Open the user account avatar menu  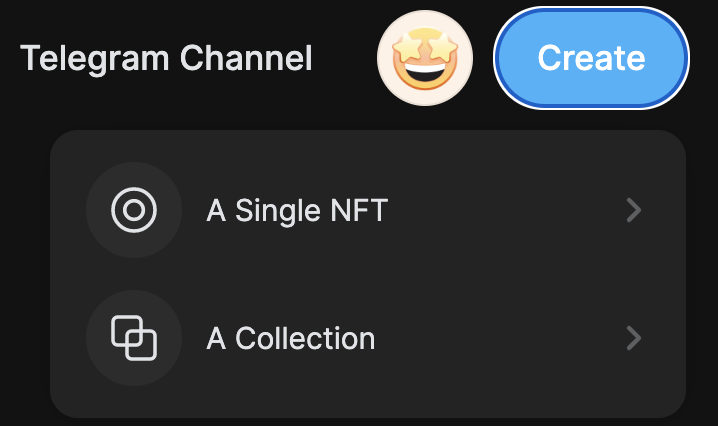point(425,58)
